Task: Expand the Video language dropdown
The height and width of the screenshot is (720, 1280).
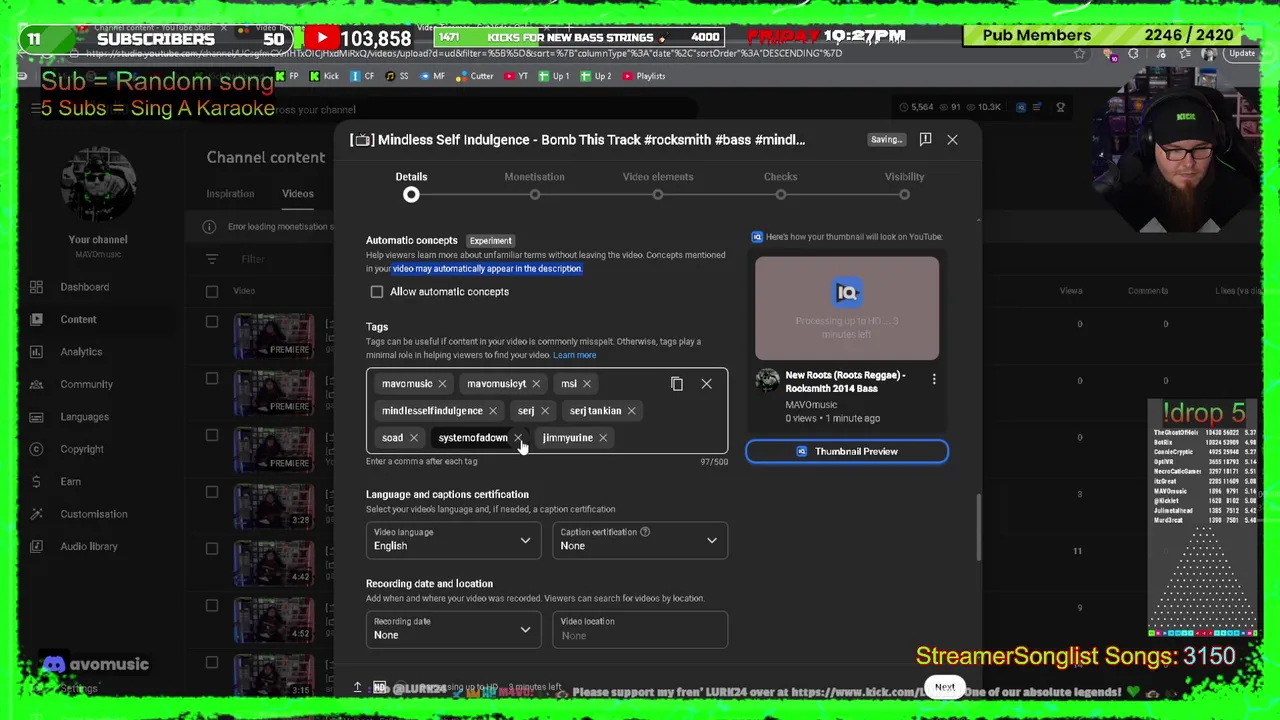Action: 452,540
